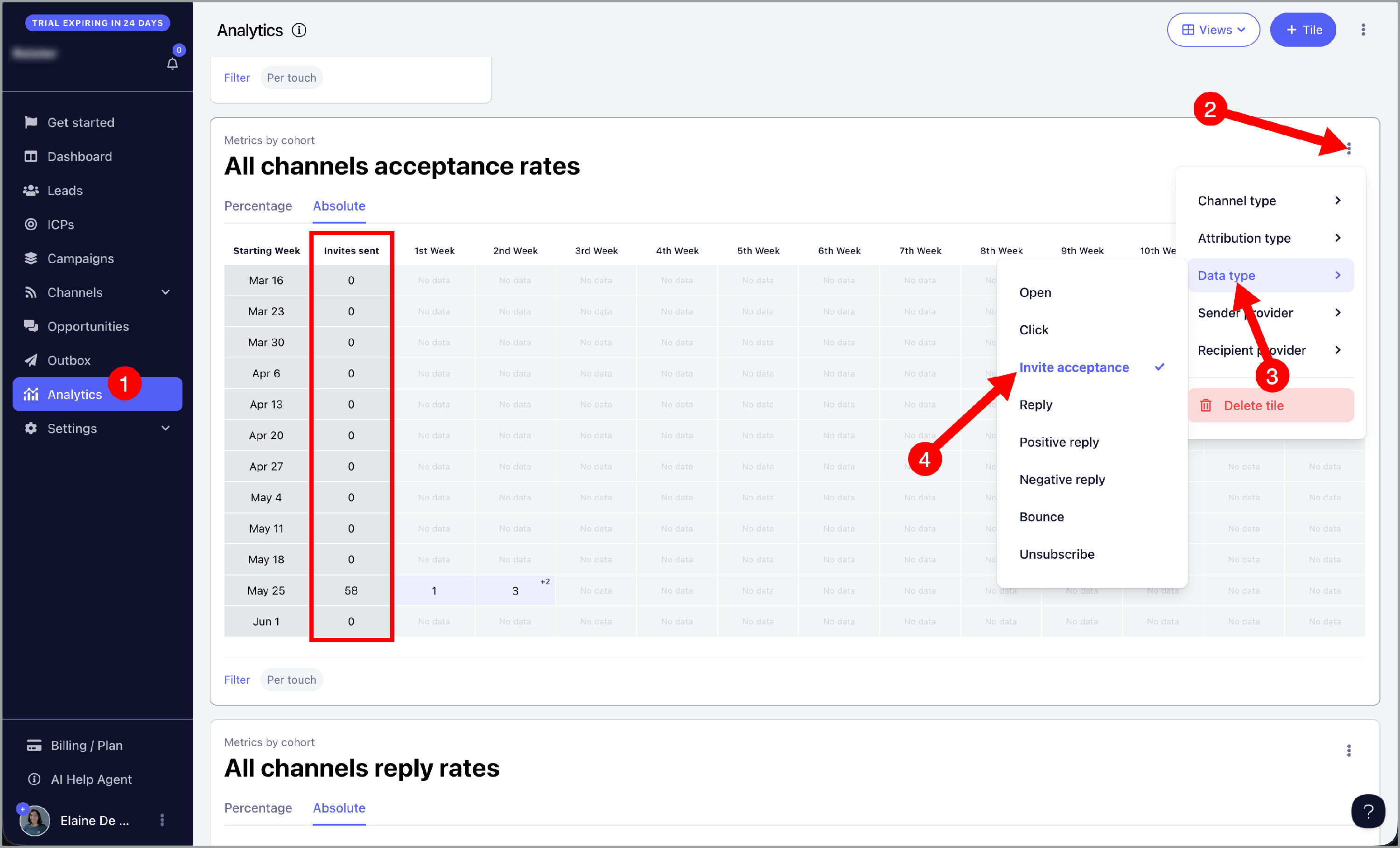Image resolution: width=1400 pixels, height=848 pixels.
Task: Open the reply rates tile three-dot menu
Action: pos(1349,750)
